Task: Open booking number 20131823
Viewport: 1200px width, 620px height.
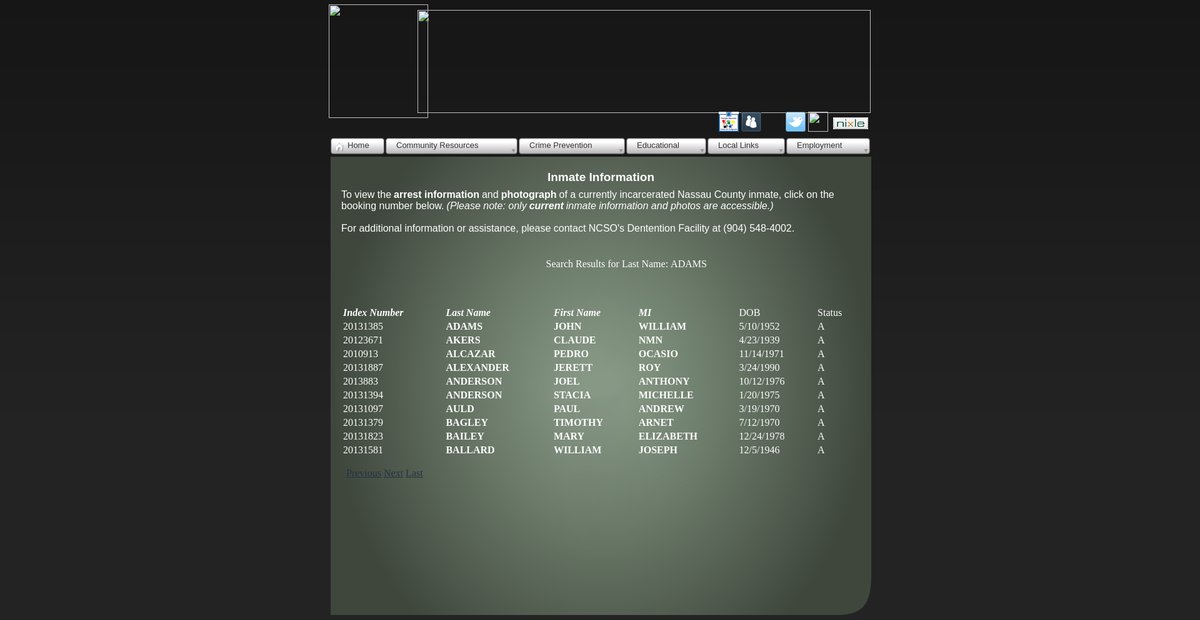Action: tap(363, 437)
